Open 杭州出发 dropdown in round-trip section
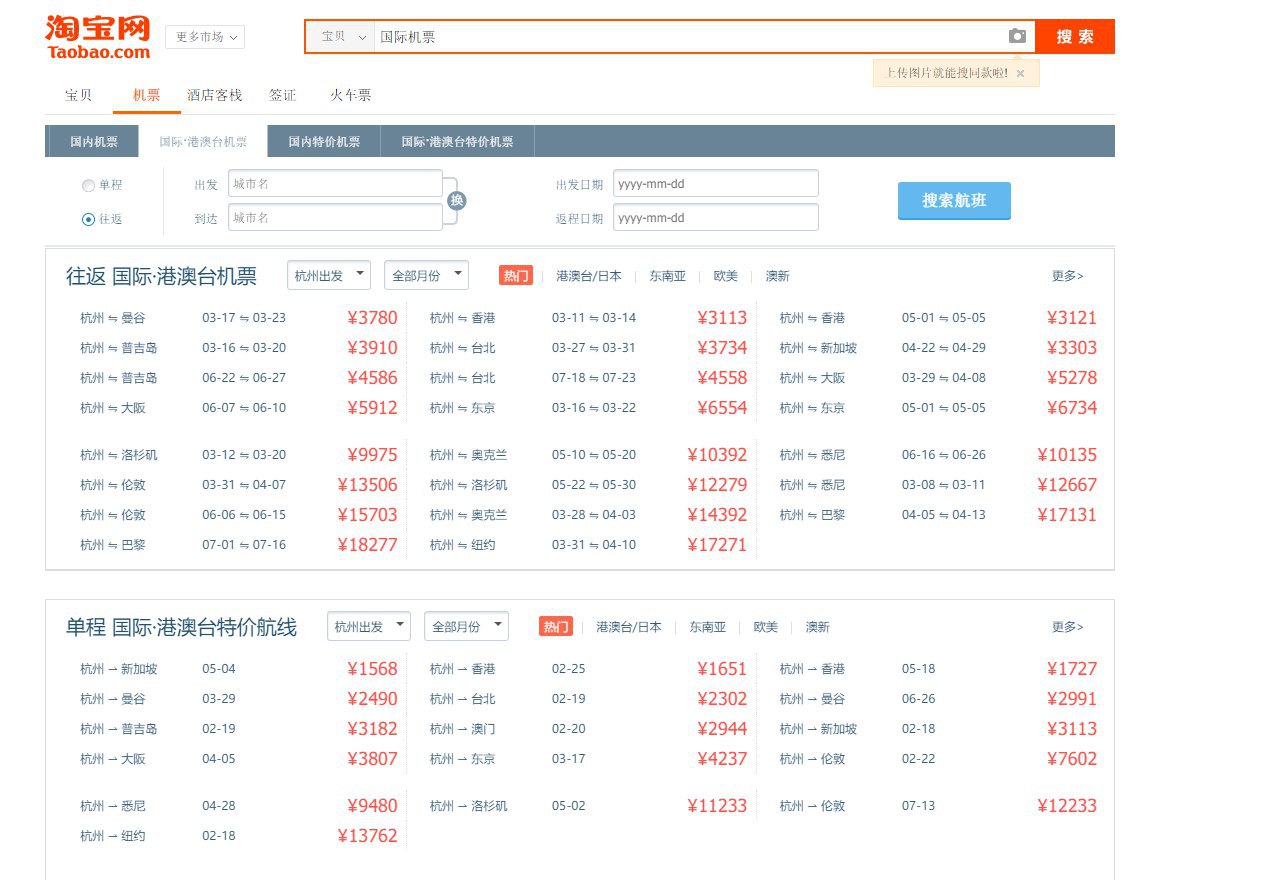This screenshot has height=880, width=1266. 328,275
